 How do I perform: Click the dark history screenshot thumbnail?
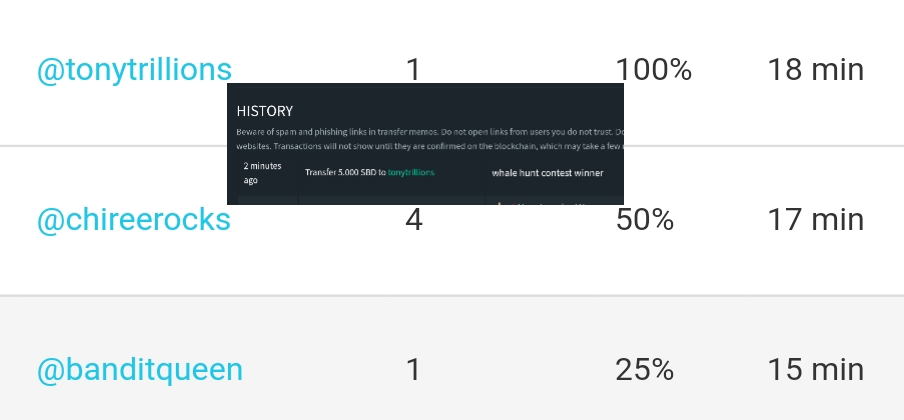point(425,144)
